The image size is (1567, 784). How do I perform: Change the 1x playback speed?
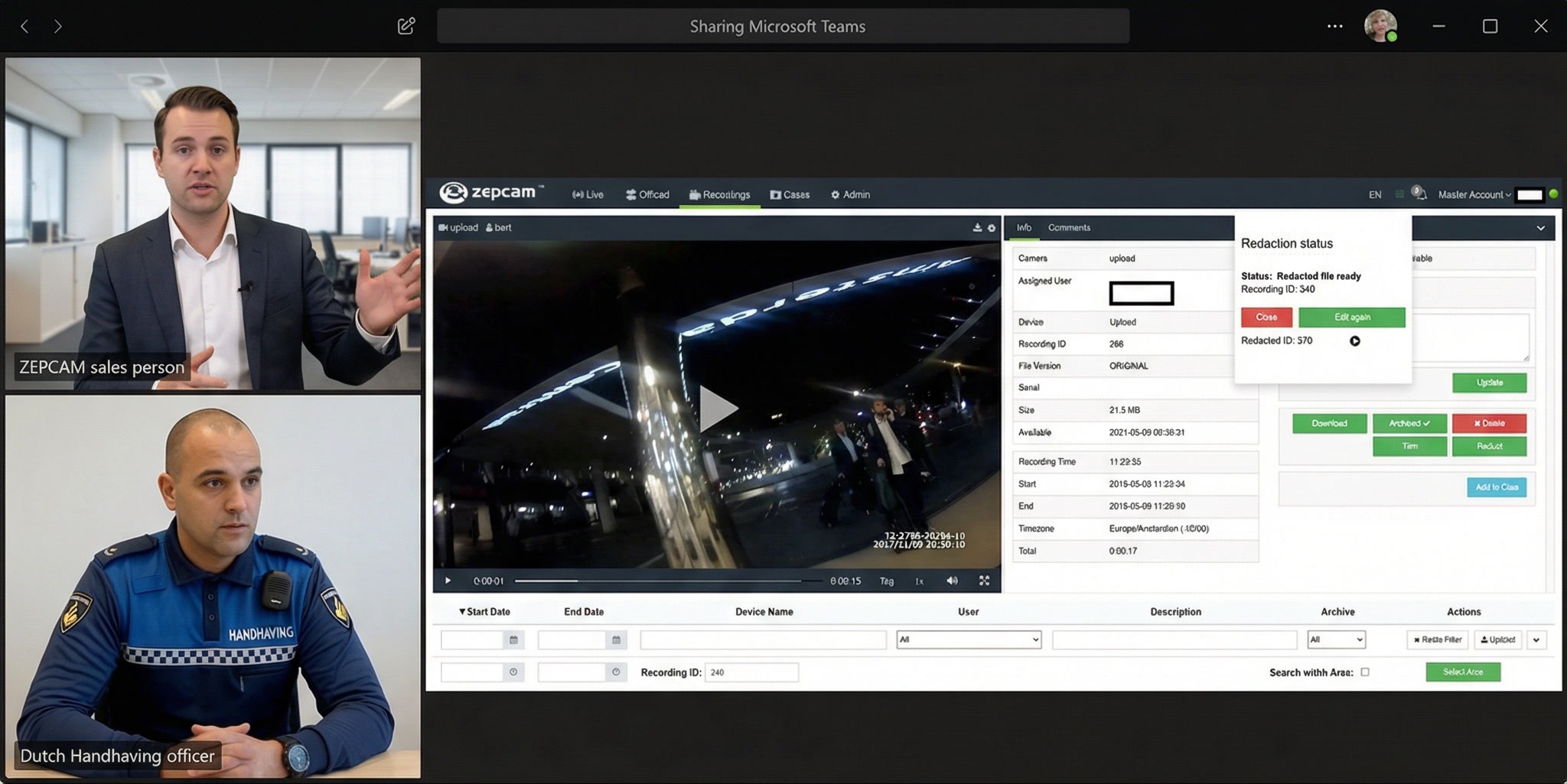point(920,581)
